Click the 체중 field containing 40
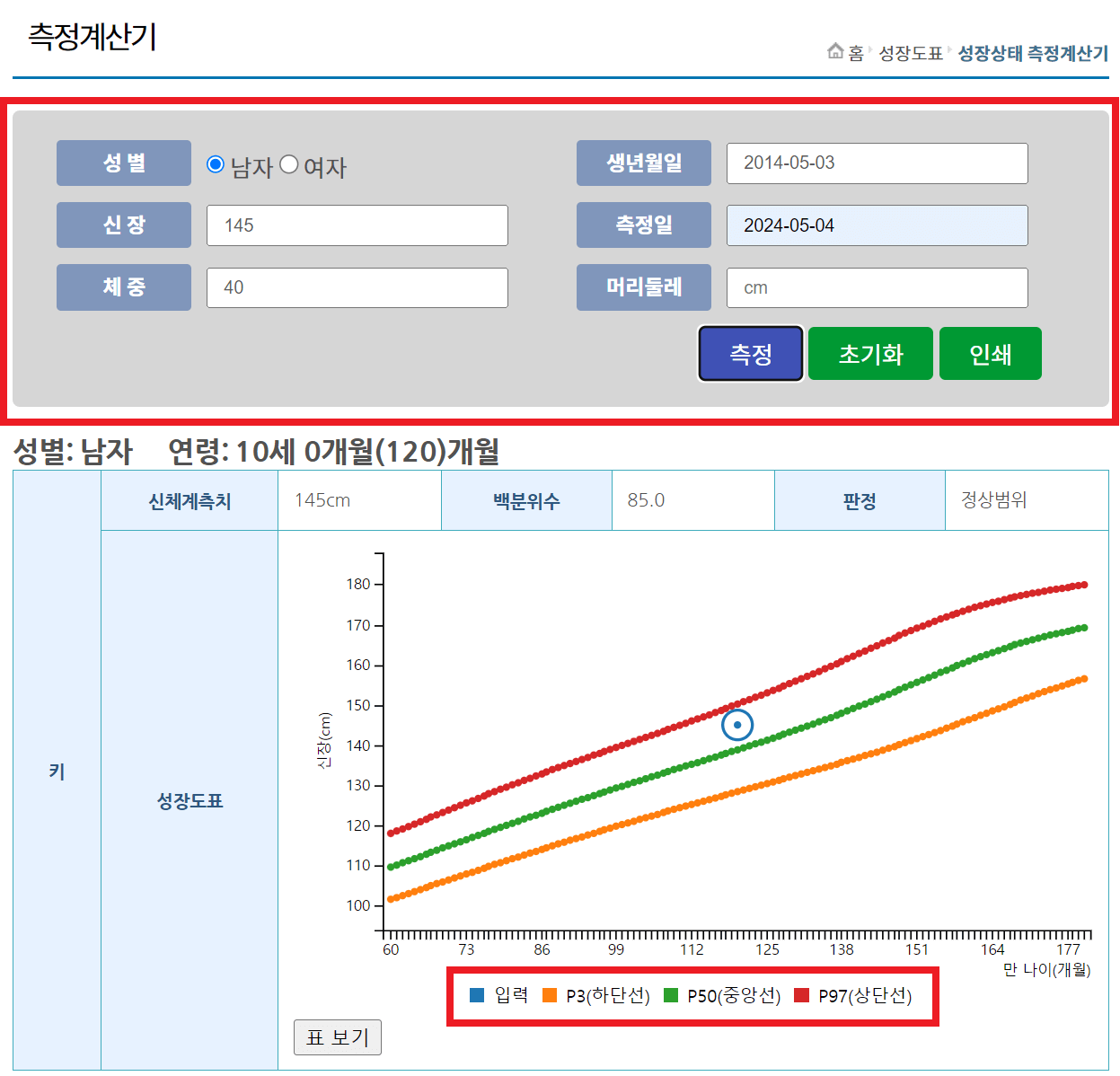Image resolution: width=1120 pixels, height=1076 pixels. tap(357, 287)
